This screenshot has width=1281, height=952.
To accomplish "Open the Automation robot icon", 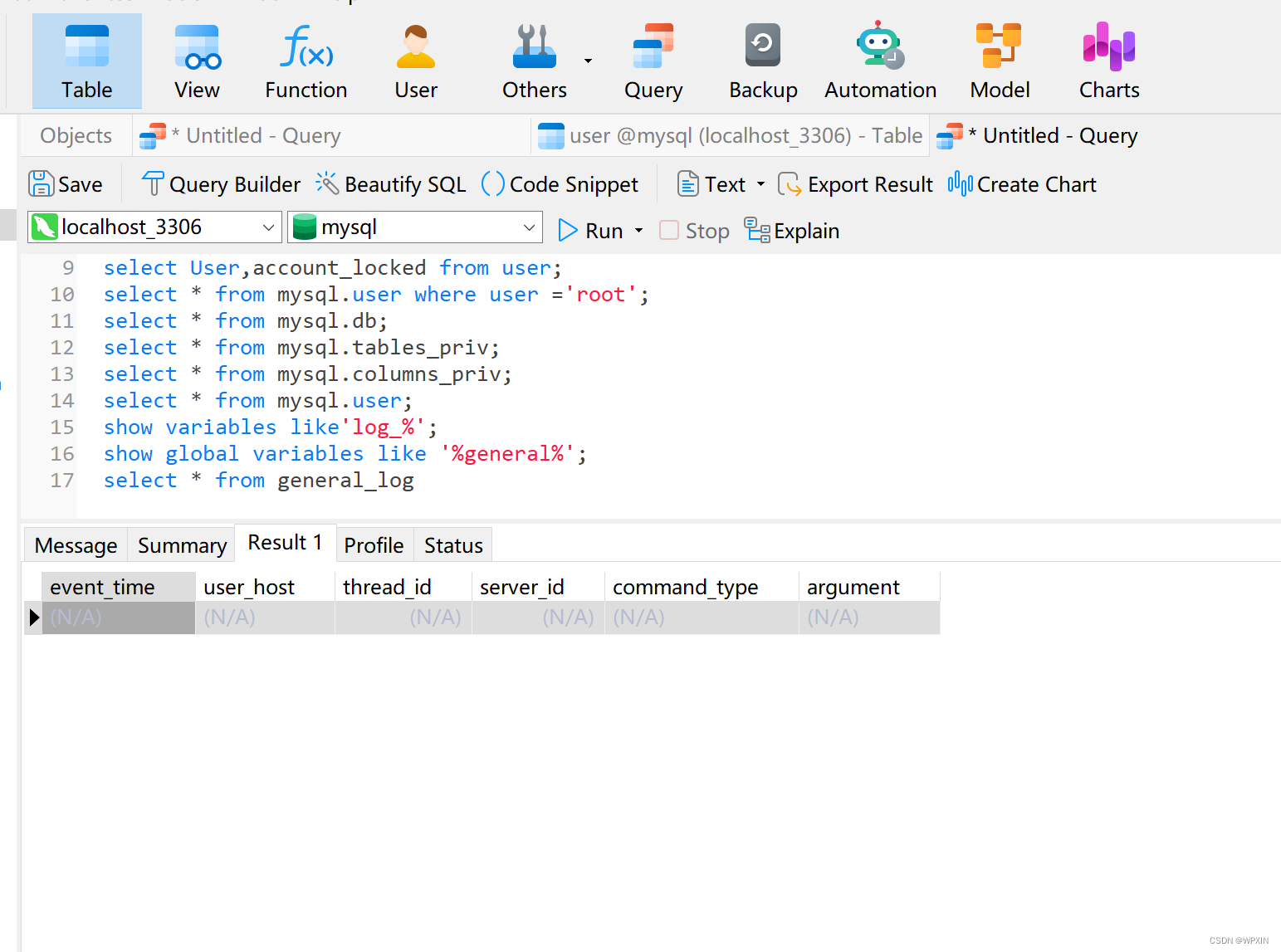I will [x=880, y=61].
